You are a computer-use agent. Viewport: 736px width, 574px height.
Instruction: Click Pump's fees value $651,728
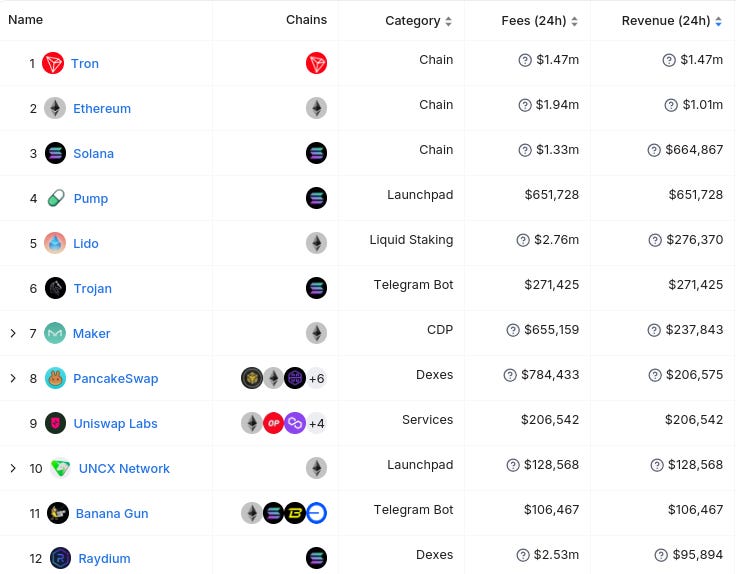pyautogui.click(x=552, y=195)
